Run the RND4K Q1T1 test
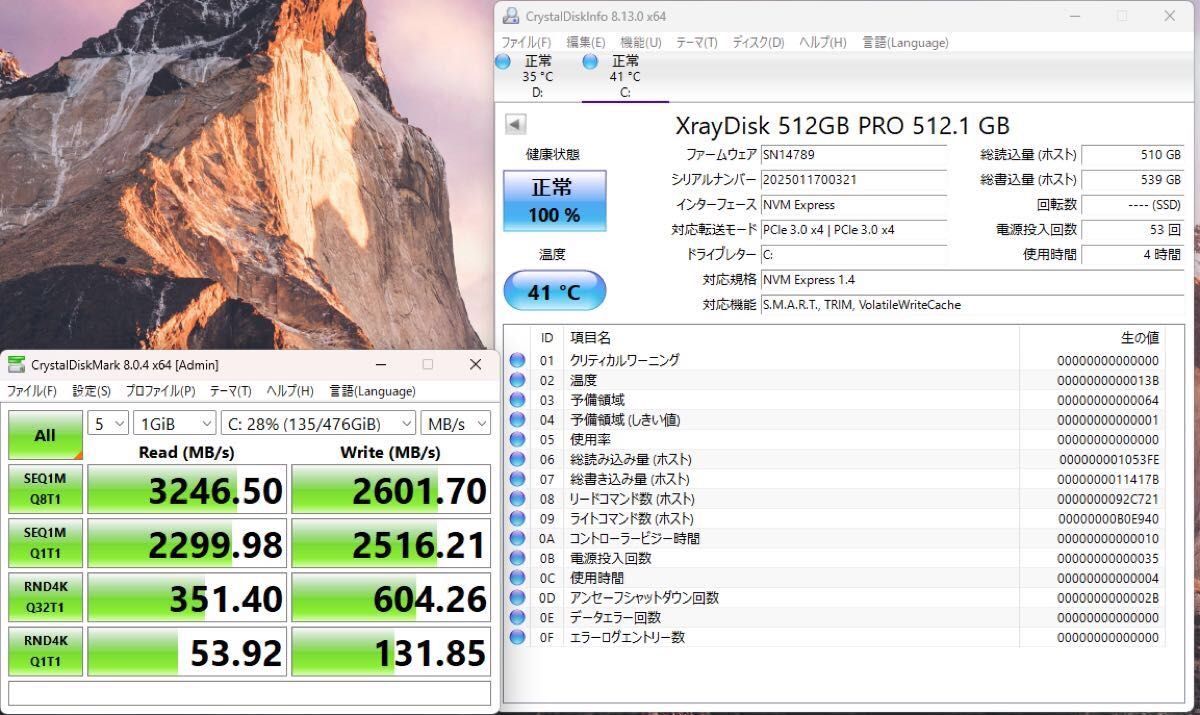This screenshot has height=715, width=1200. pyautogui.click(x=45, y=651)
